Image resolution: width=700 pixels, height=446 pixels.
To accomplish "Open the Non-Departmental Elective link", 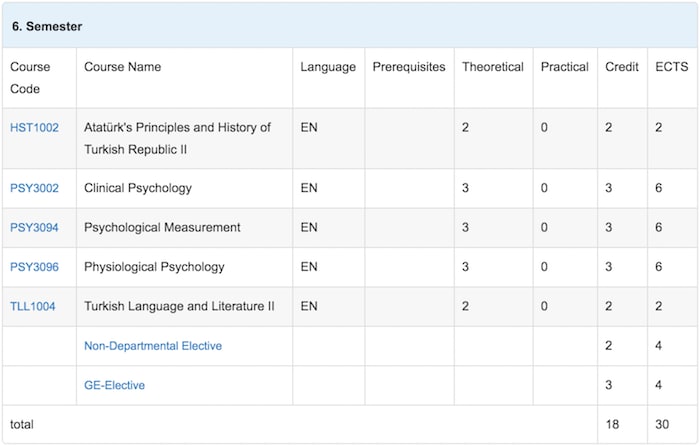I will tap(153, 346).
